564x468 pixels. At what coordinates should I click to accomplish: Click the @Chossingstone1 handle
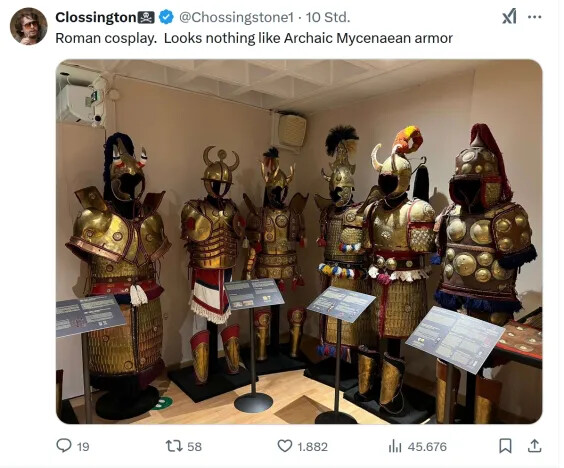click(x=237, y=17)
